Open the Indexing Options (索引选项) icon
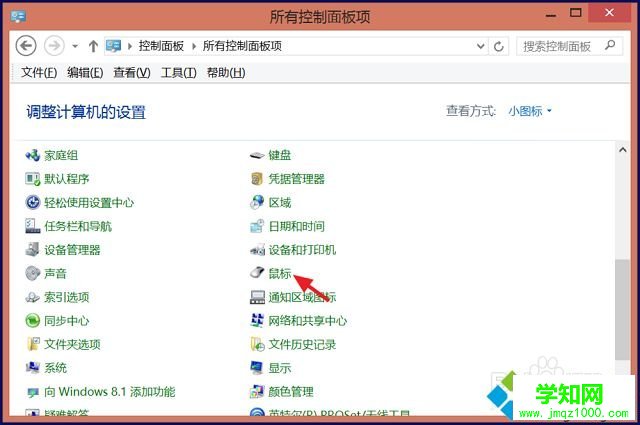Viewport: 640px width, 425px height. tap(32, 297)
